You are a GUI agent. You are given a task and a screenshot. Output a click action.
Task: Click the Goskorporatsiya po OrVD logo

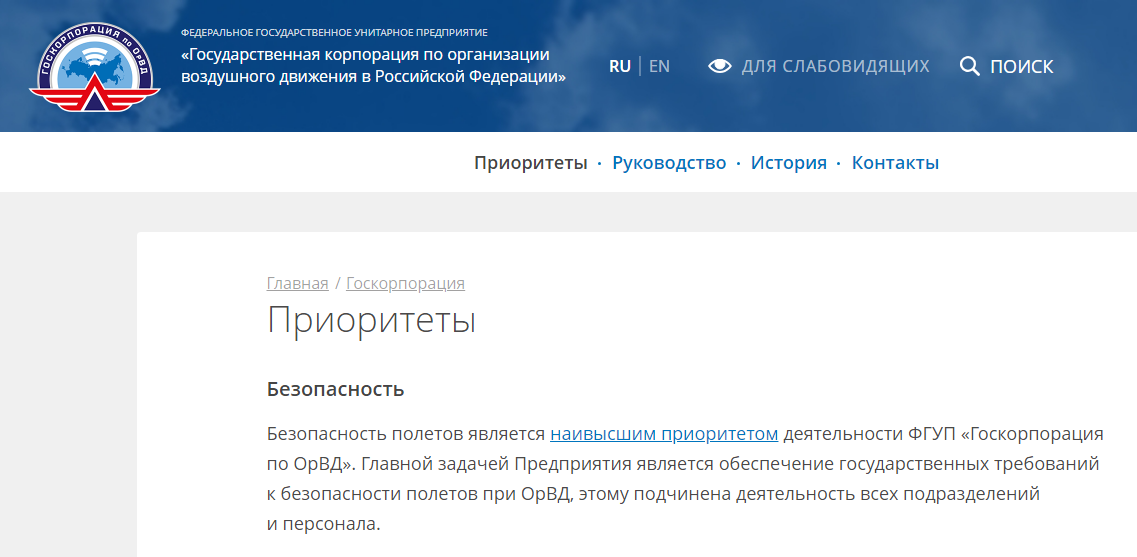click(x=95, y=67)
